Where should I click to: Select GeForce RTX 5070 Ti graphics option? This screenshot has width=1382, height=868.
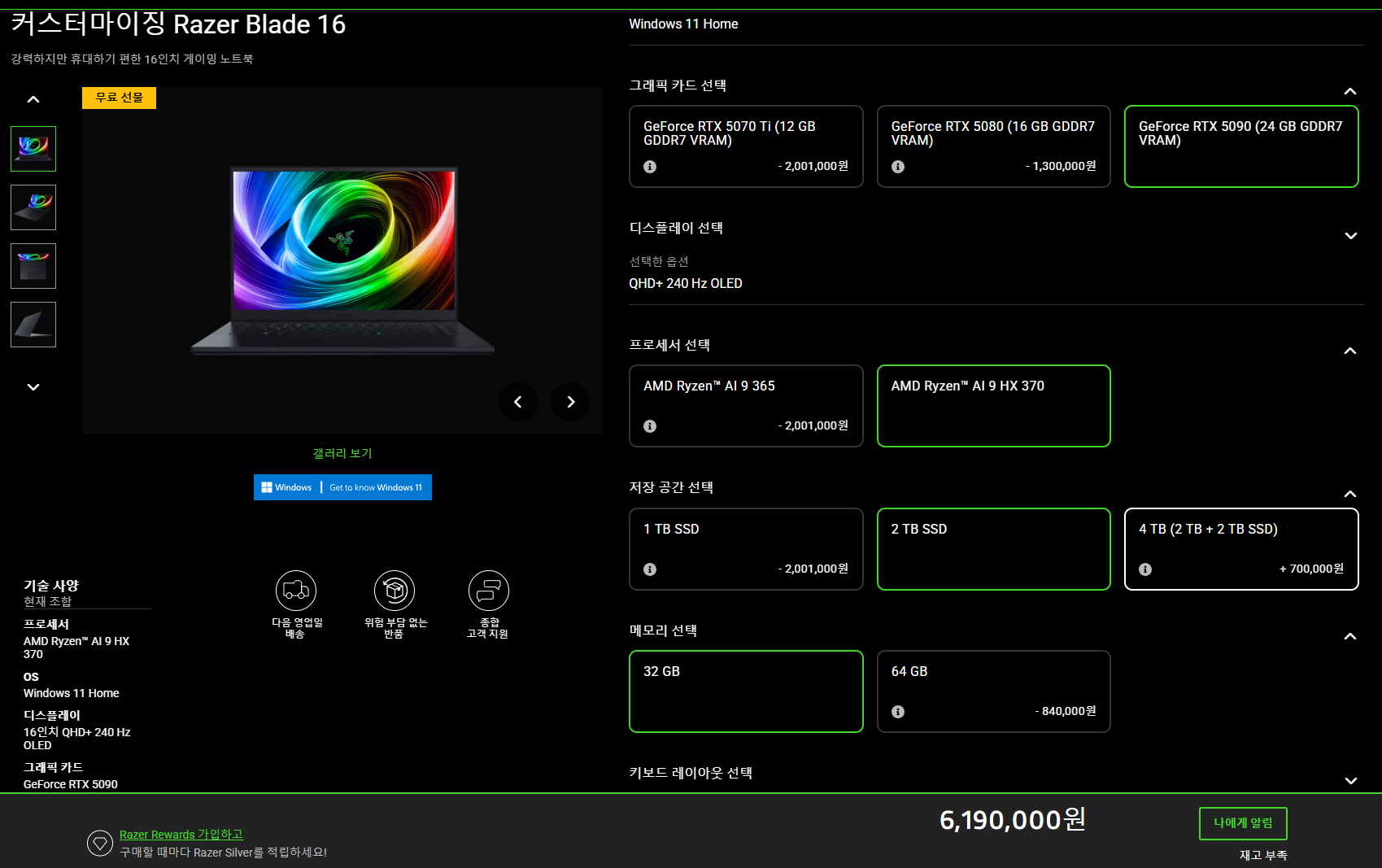746,146
